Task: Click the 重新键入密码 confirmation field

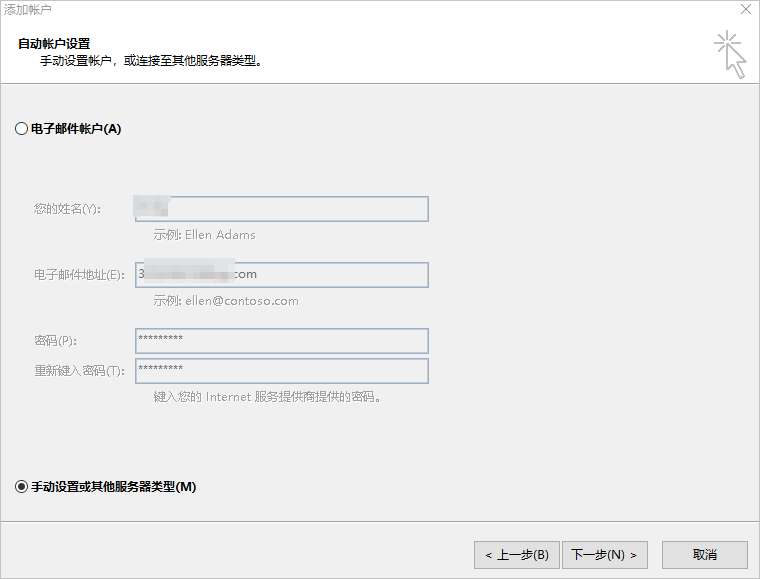Action: [x=281, y=371]
